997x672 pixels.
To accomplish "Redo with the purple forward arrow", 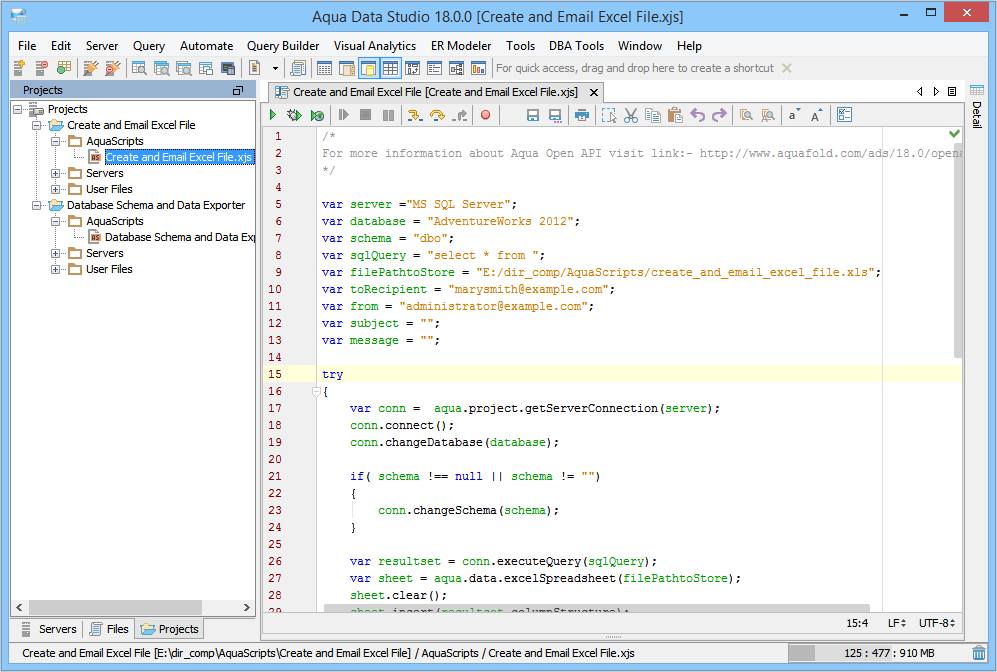I will click(x=719, y=115).
